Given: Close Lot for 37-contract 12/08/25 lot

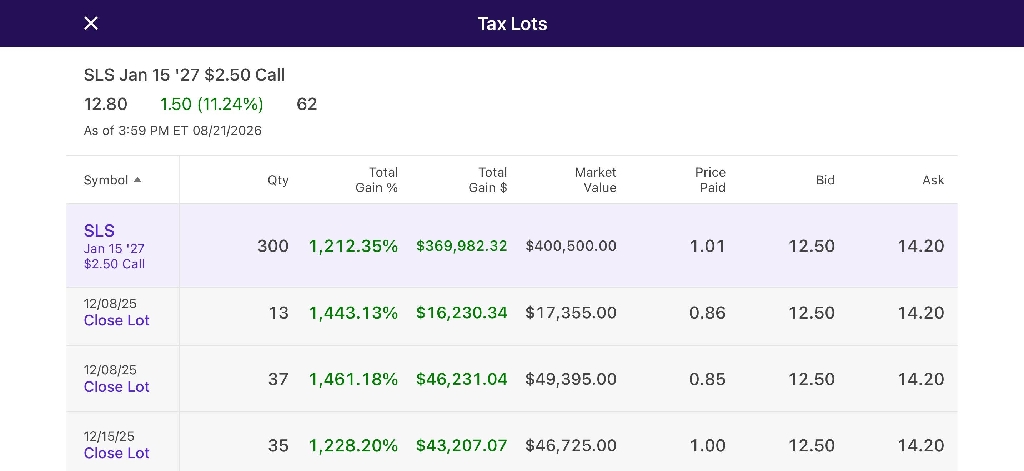Looking at the screenshot, I should tap(116, 387).
